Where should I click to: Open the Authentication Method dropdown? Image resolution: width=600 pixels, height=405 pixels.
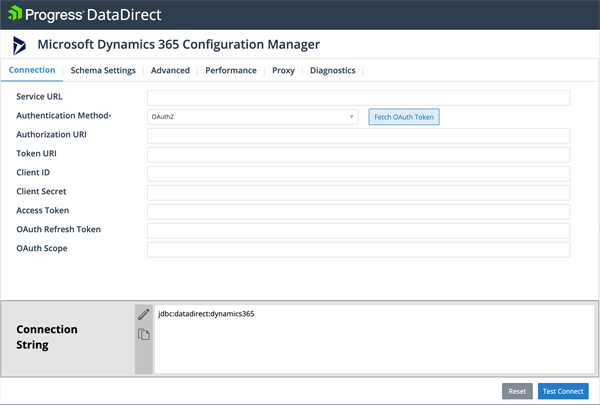[x=253, y=117]
